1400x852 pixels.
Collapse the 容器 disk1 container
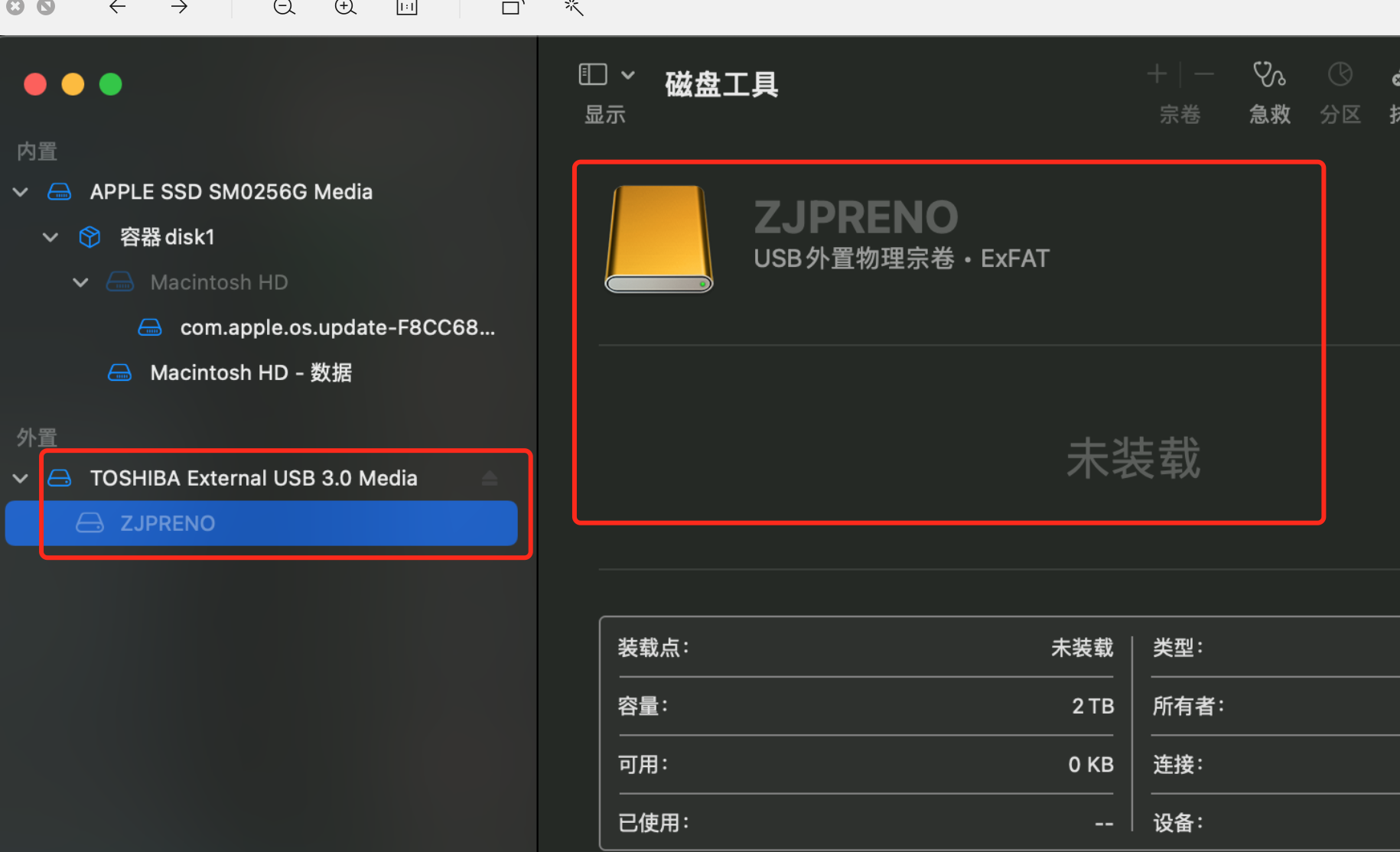coord(50,237)
